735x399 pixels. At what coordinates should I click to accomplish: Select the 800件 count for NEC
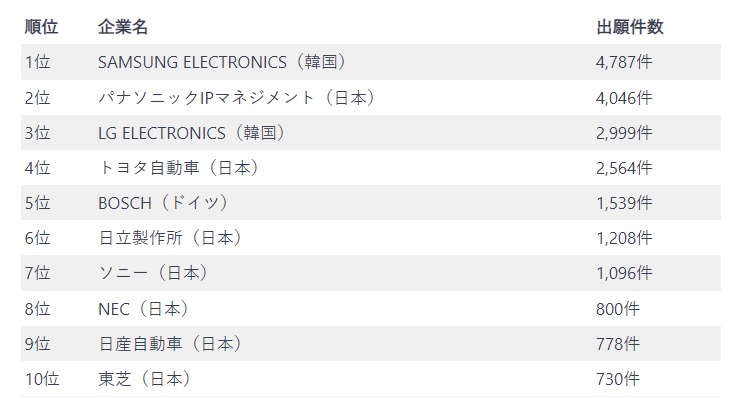click(618, 309)
